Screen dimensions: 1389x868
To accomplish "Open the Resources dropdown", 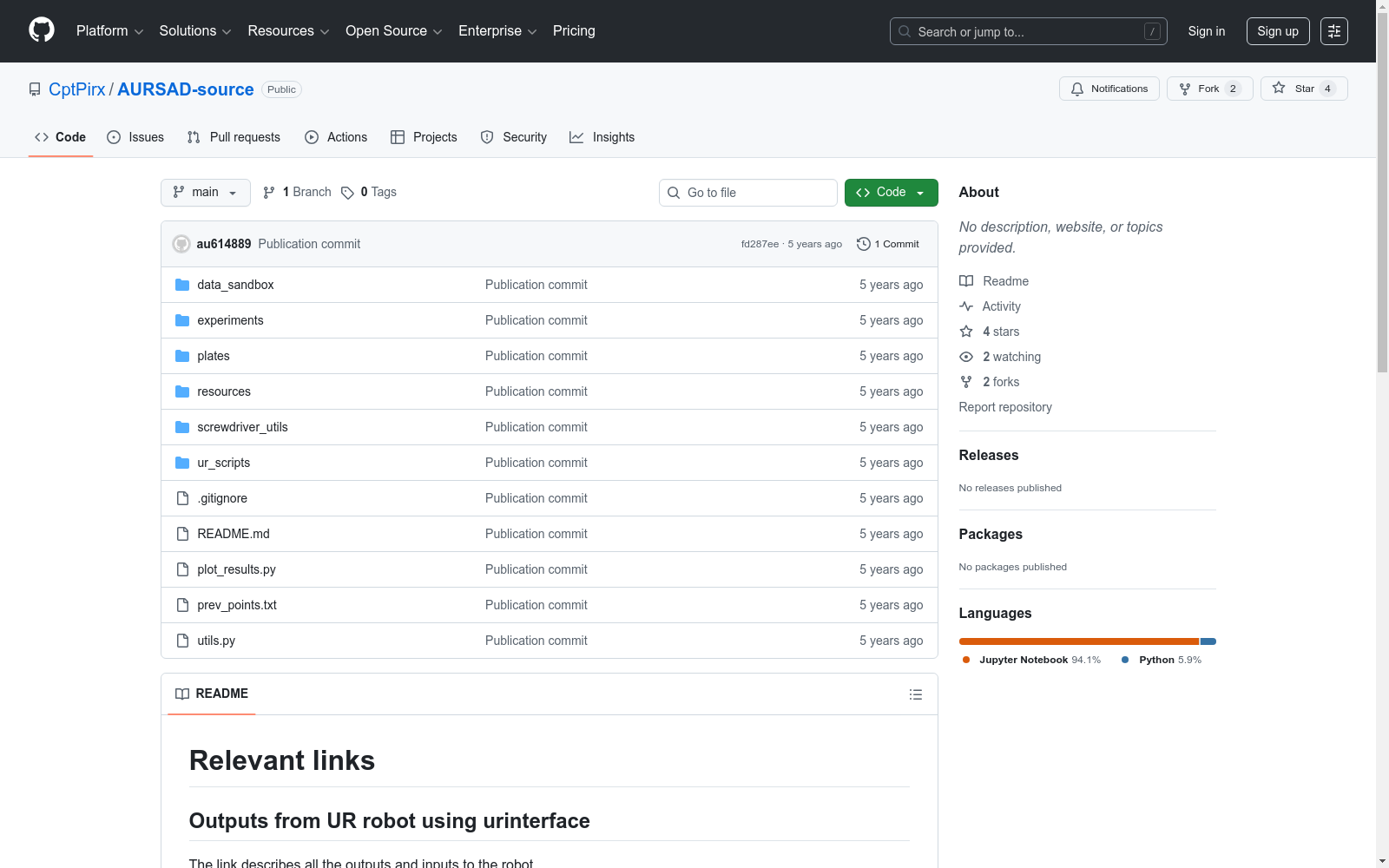I will tap(288, 31).
